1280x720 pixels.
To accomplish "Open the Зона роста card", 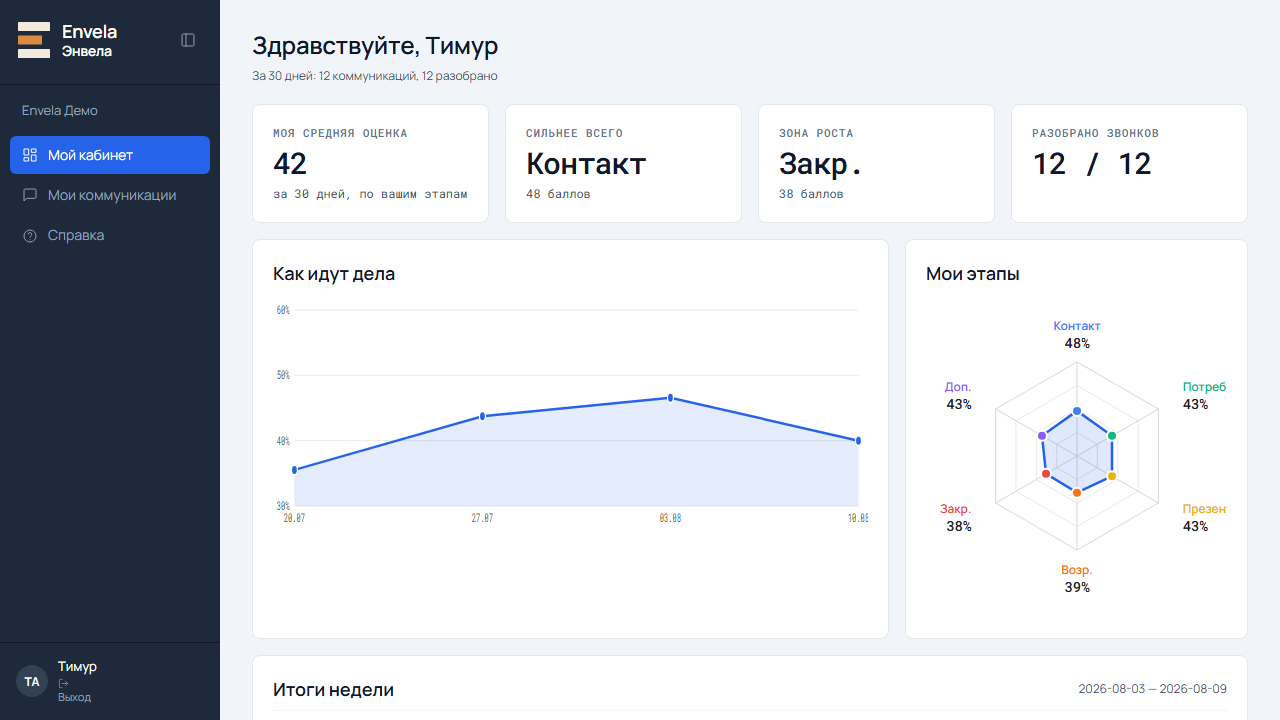I will pos(876,163).
